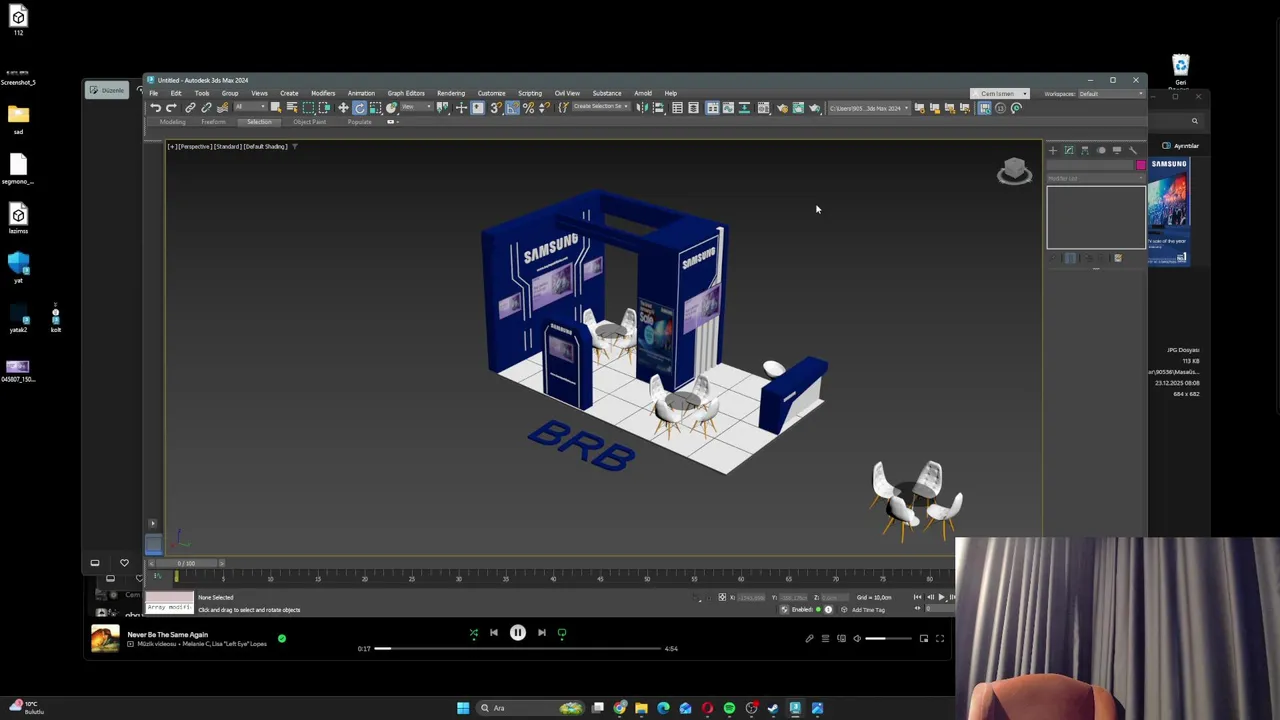Viewport: 1280px width, 720px height.
Task: Choose the Select Object tool
Action: 276,108
